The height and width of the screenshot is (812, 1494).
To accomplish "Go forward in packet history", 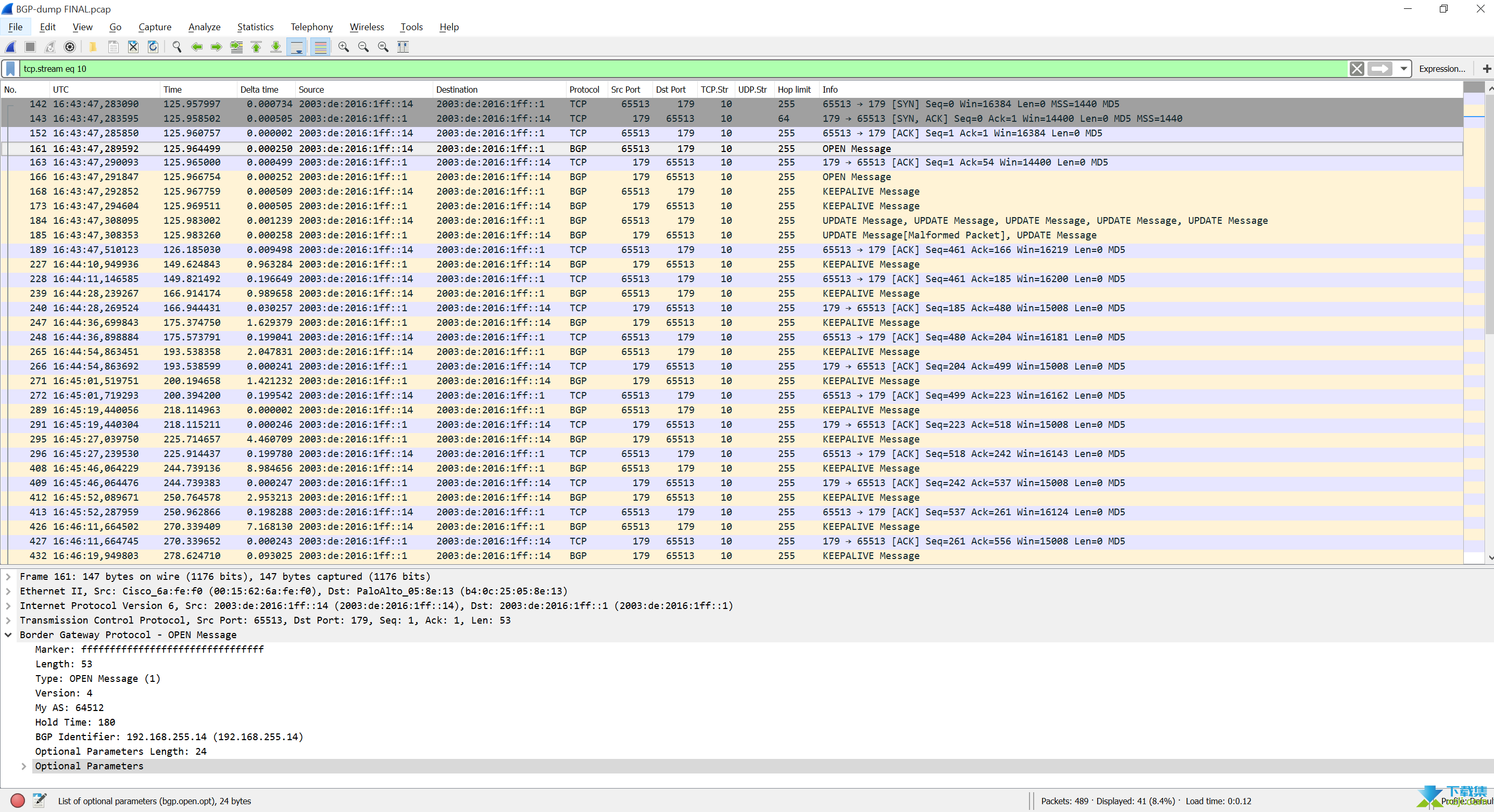I will pos(216,47).
